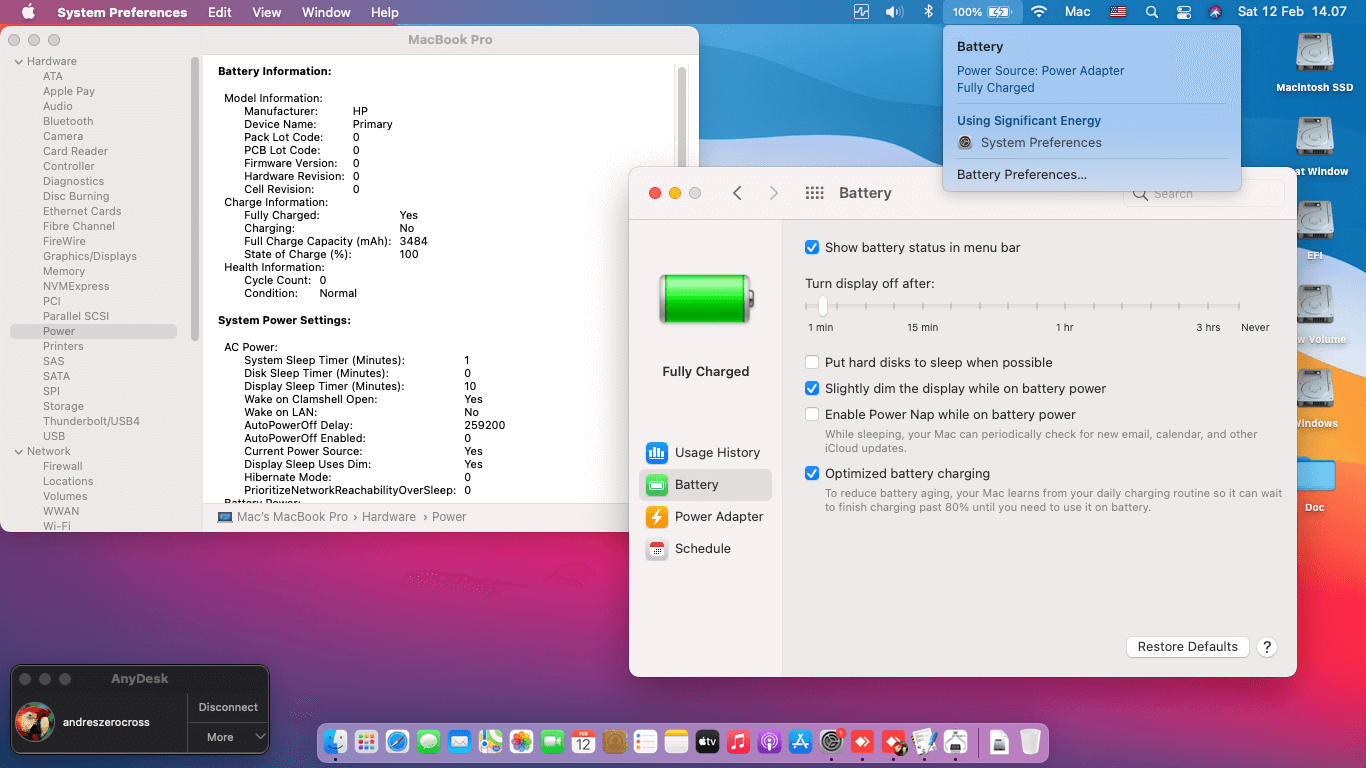Open Control Center from the menu bar
1366x768 pixels.
1184,12
